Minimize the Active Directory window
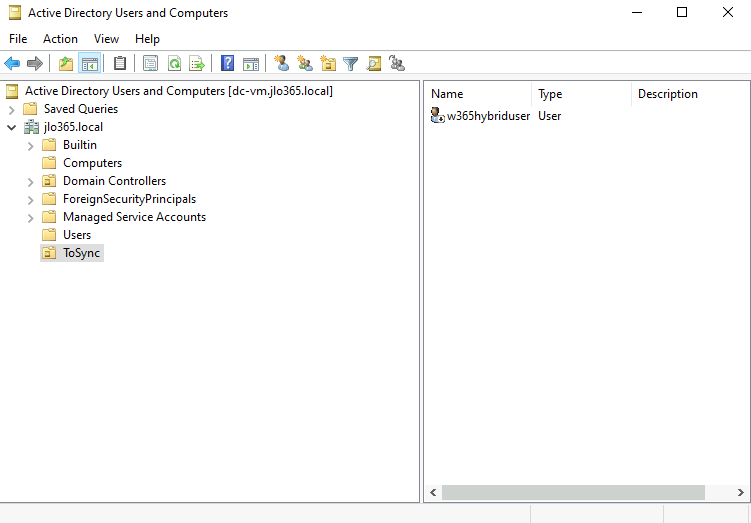751x523 pixels. (x=637, y=13)
